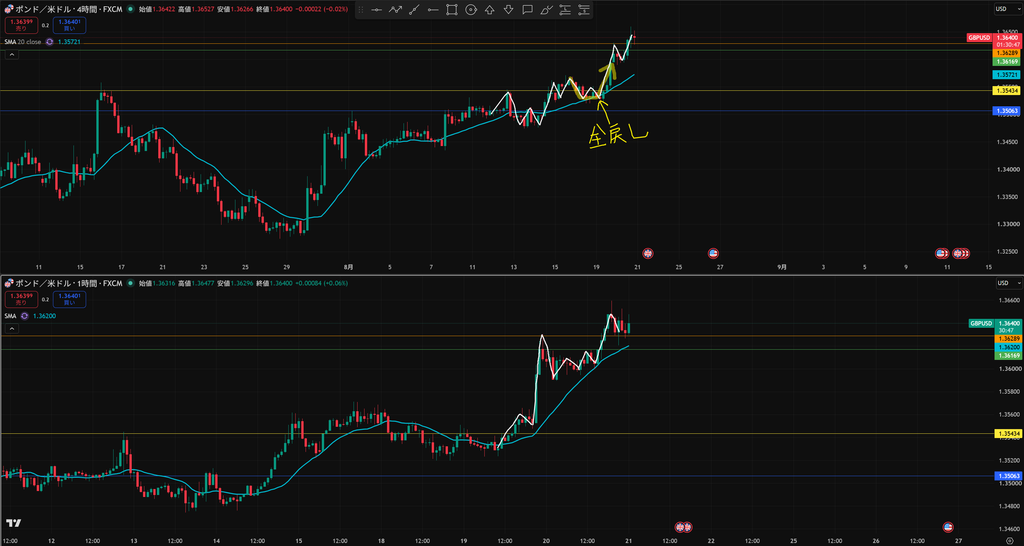1024x546 pixels.
Task: Select the brush drawing tool
Action: point(546,9)
